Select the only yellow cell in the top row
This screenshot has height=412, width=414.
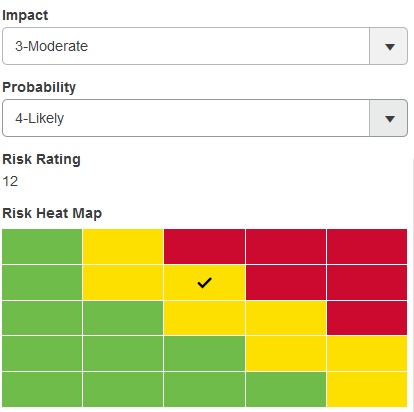[123, 246]
